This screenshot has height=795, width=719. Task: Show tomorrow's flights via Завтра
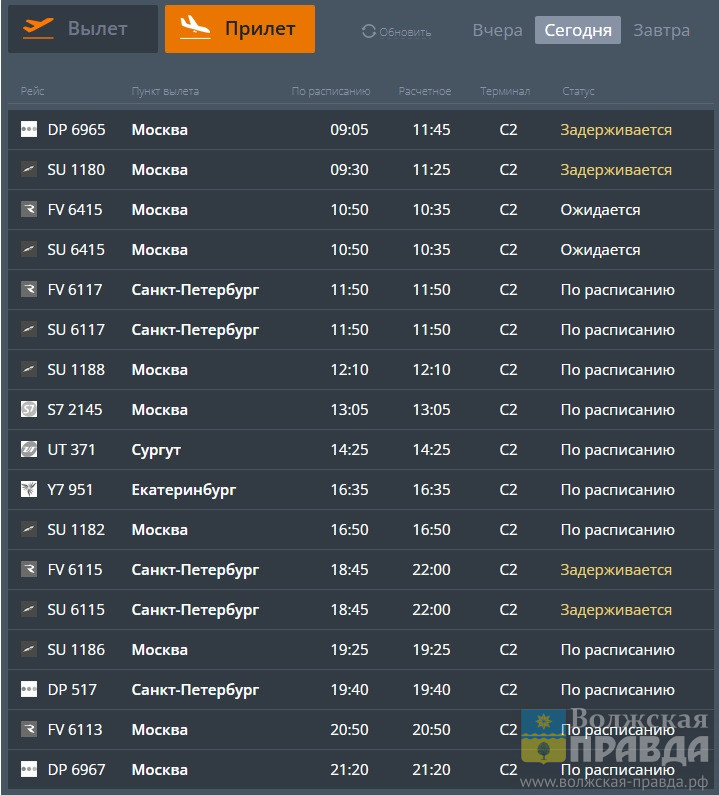pyautogui.click(x=661, y=30)
